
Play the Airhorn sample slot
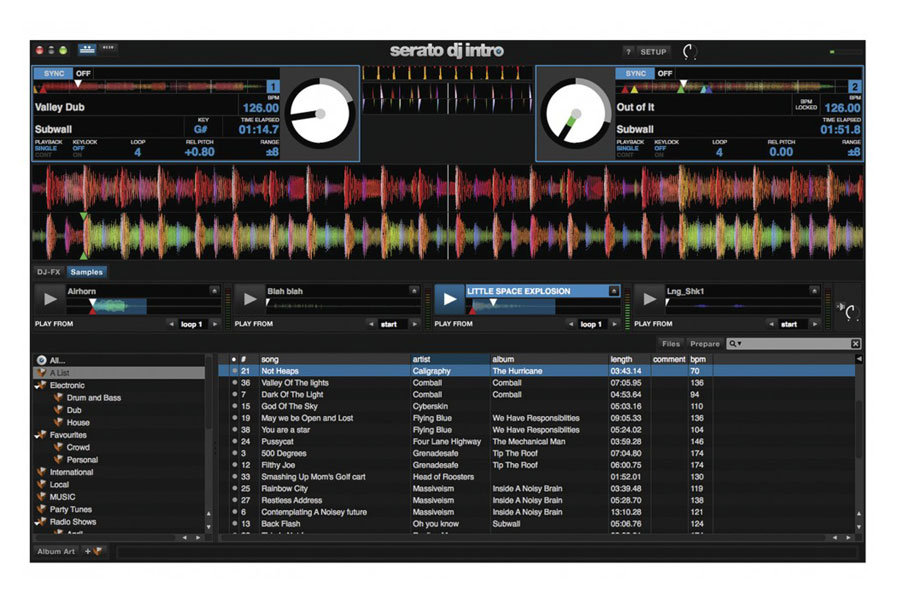pyautogui.click(x=50, y=298)
